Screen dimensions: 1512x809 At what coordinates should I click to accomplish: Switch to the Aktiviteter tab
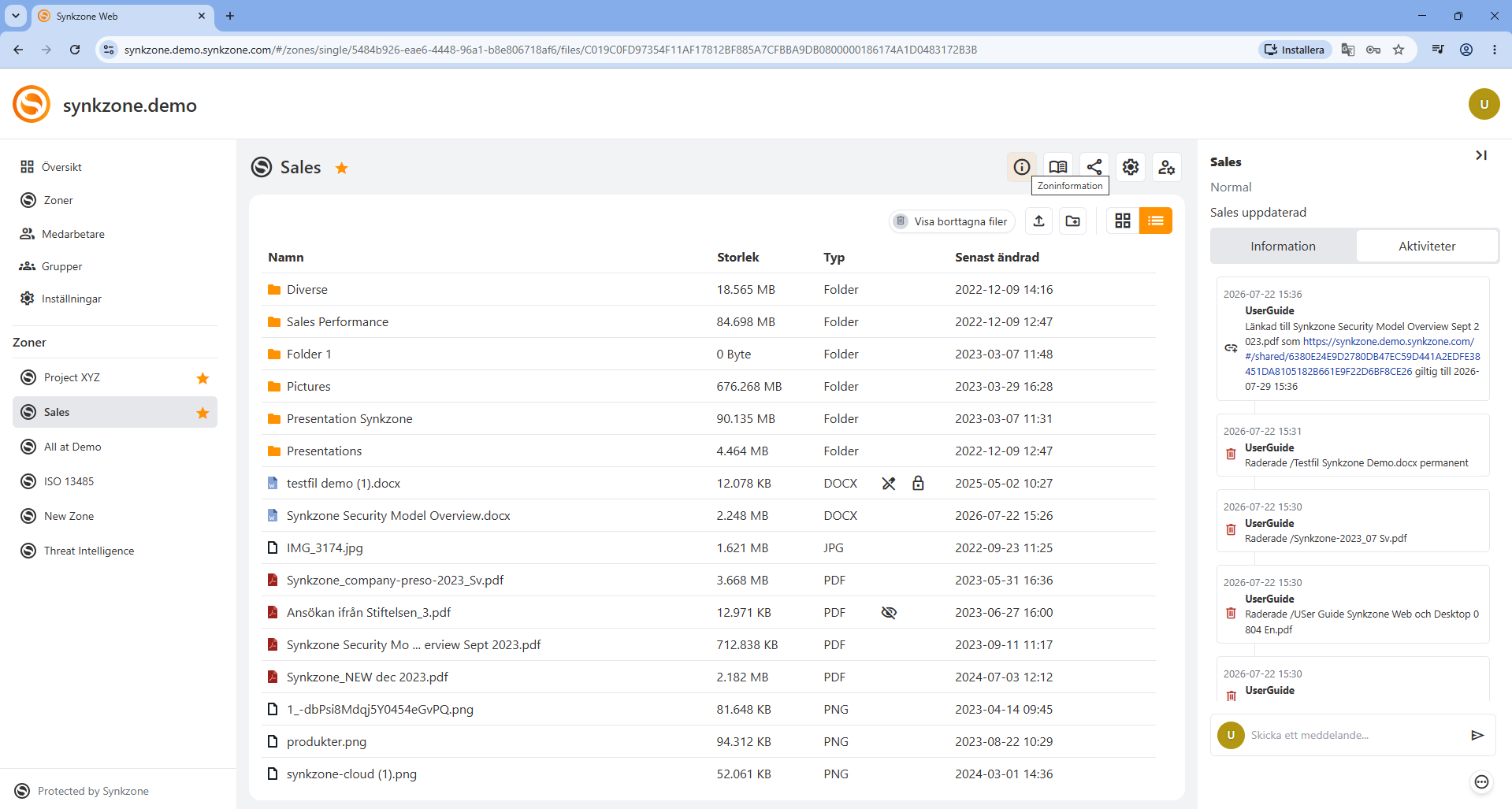[x=1427, y=247]
